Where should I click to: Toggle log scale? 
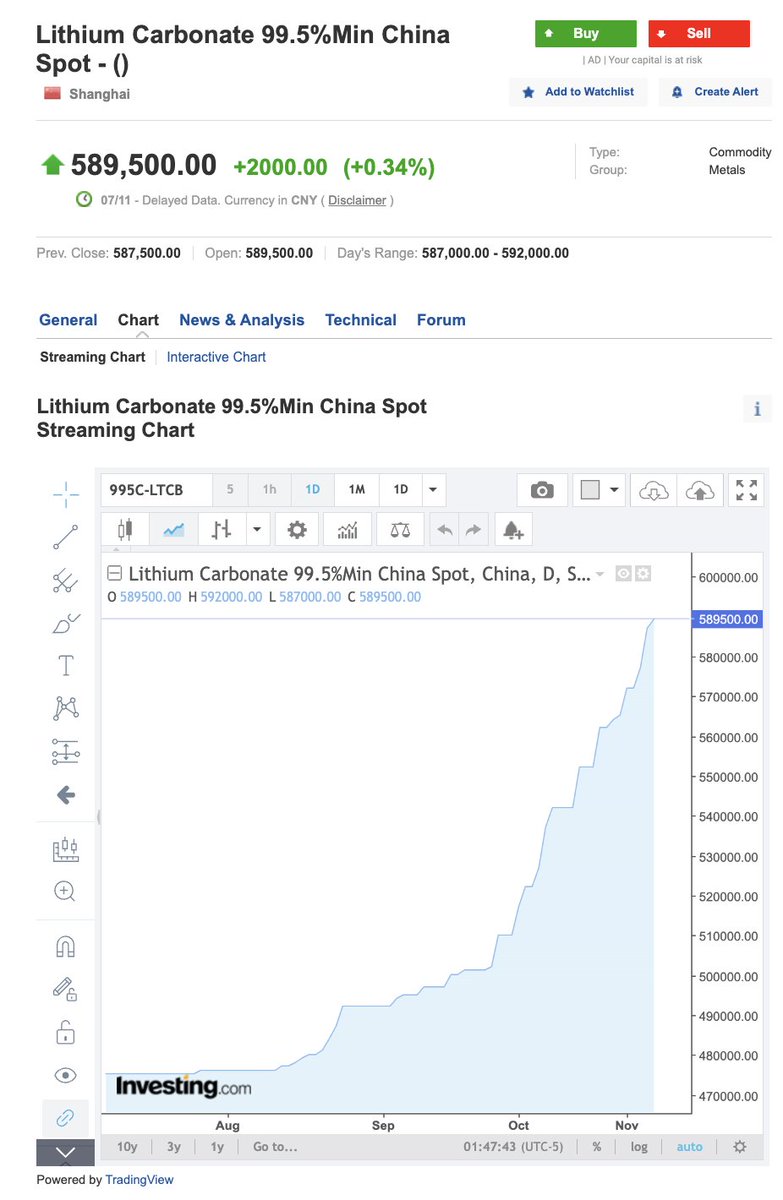[638, 1147]
